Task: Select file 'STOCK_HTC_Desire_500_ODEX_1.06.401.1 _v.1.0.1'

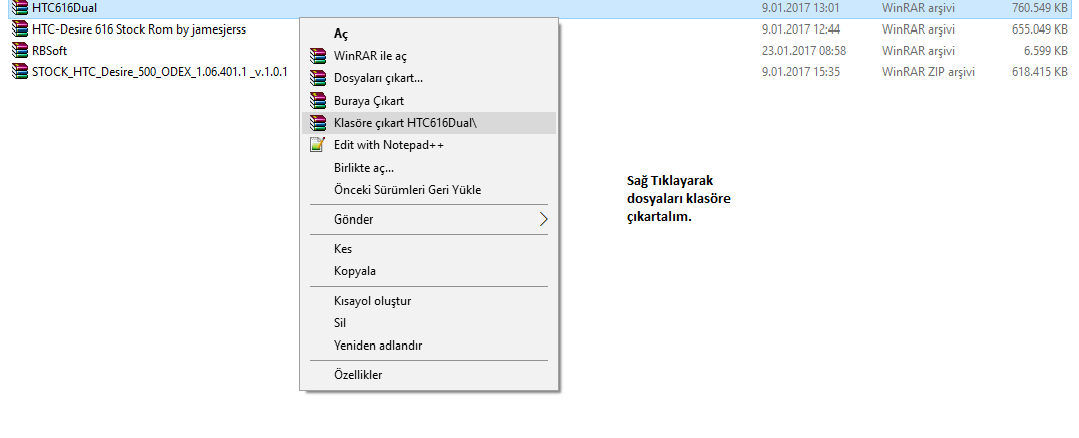Action: point(160,72)
